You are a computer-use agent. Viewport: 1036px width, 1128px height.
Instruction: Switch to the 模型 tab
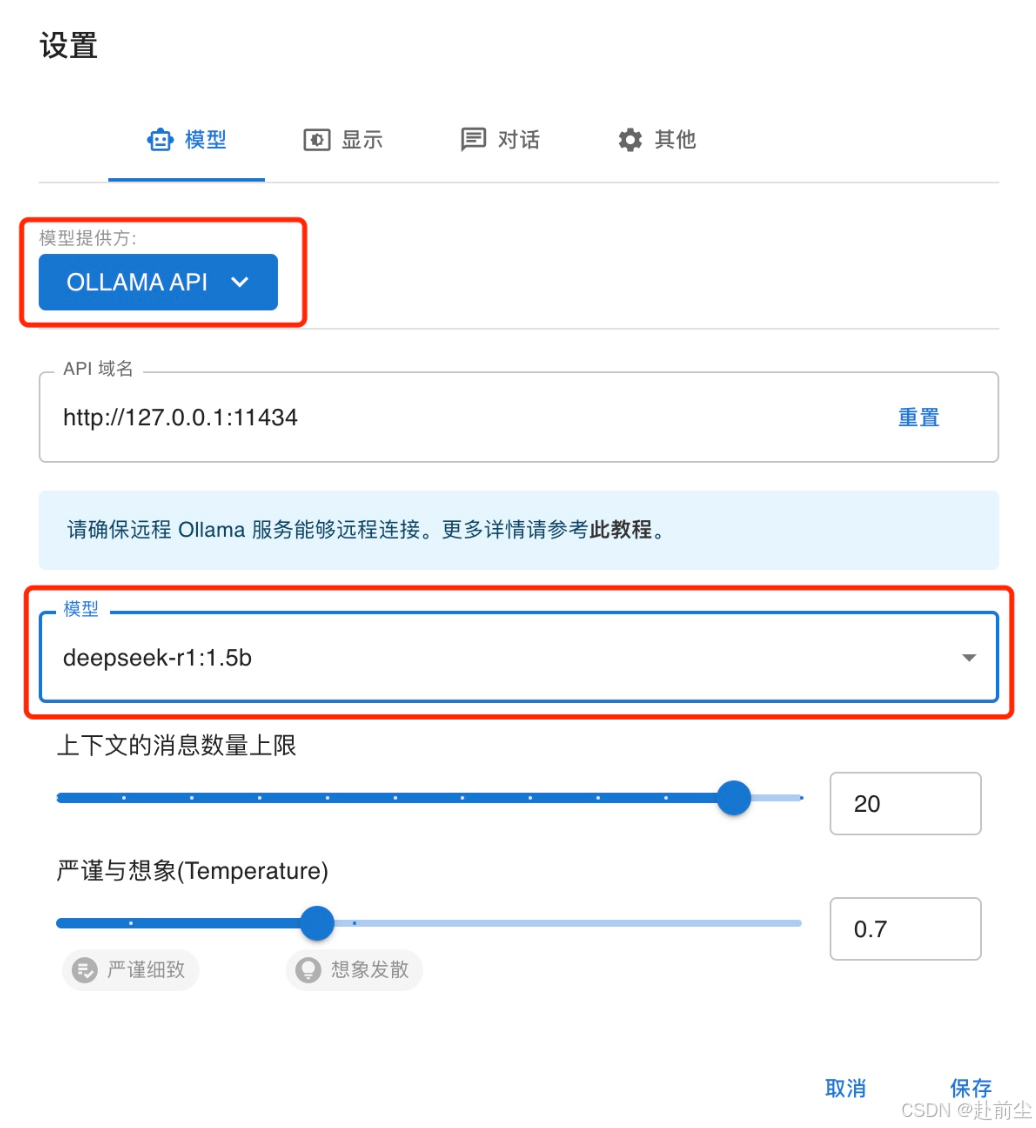click(x=186, y=140)
